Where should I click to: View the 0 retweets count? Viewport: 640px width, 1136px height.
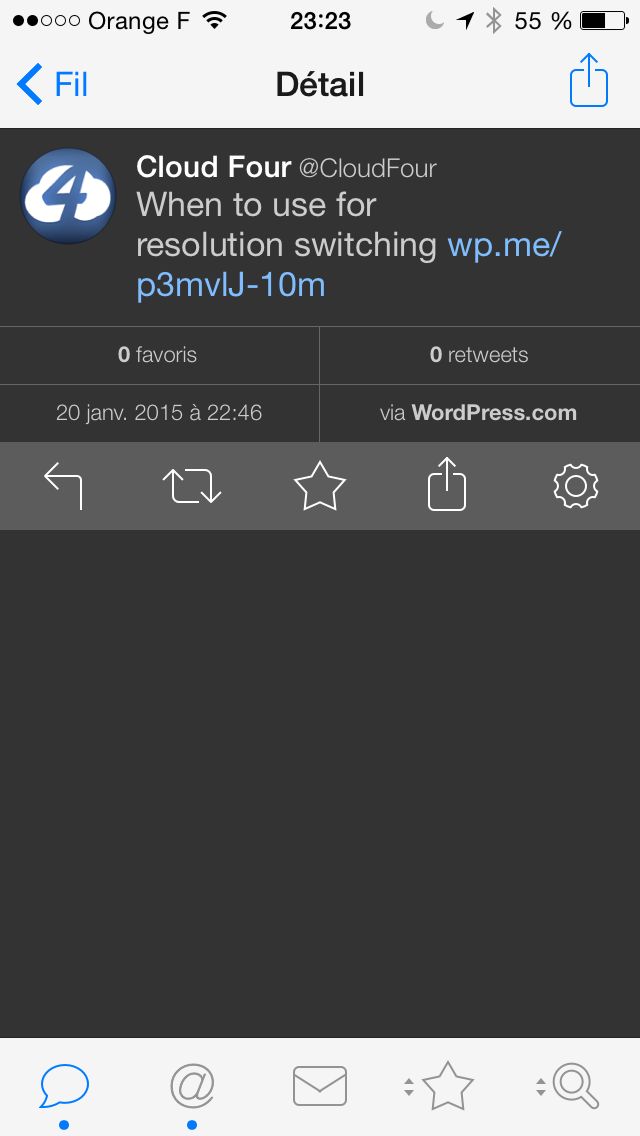[x=479, y=355]
